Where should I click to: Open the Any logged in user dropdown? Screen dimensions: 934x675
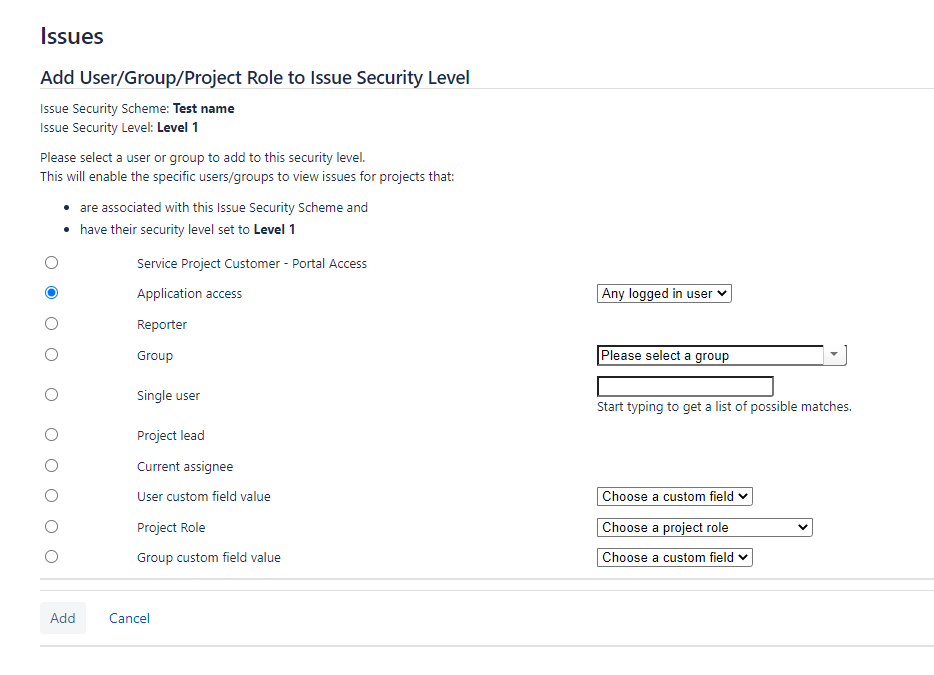click(x=665, y=294)
